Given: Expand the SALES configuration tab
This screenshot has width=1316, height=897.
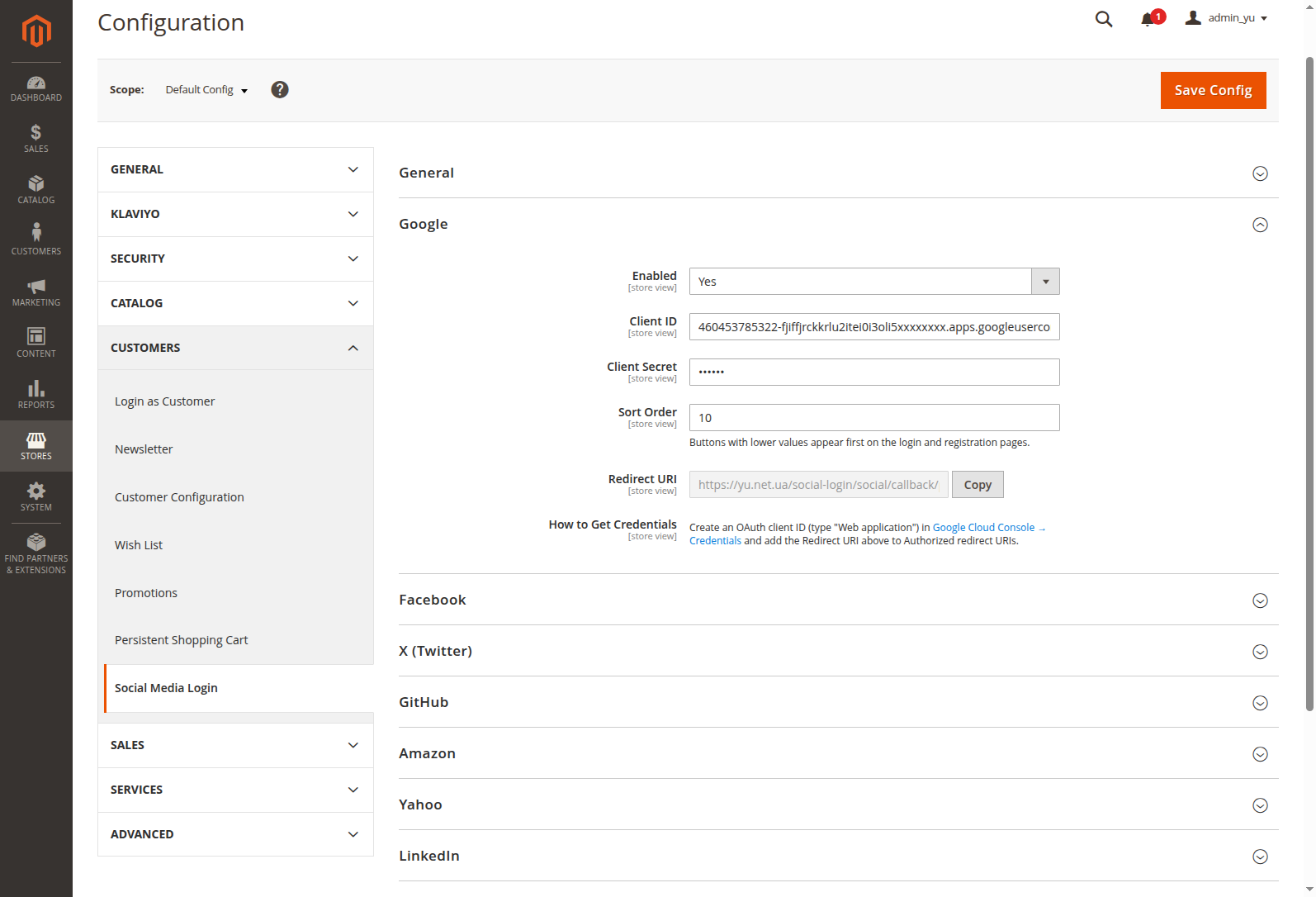Looking at the screenshot, I should pos(235,745).
